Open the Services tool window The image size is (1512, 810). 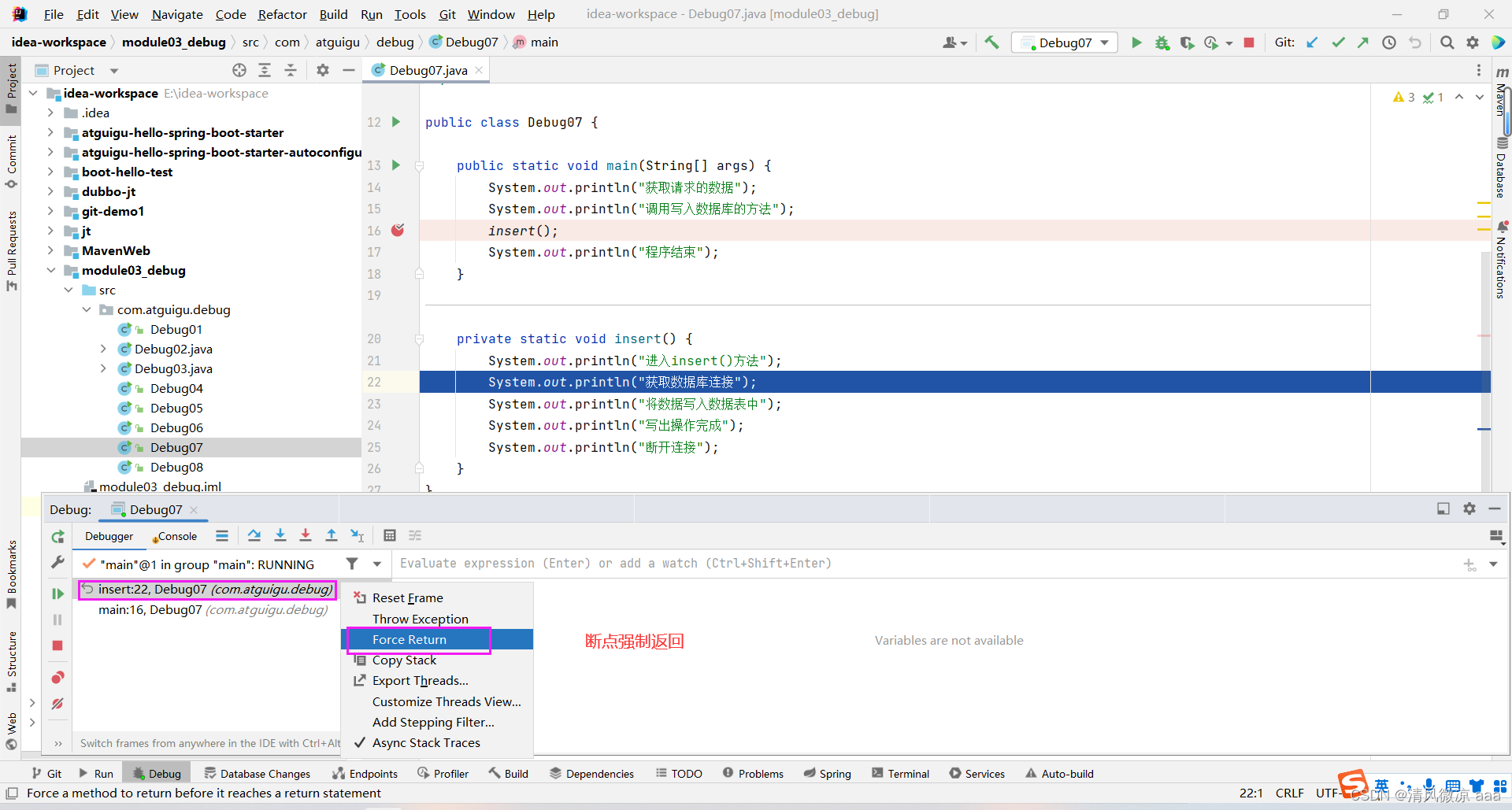click(977, 773)
